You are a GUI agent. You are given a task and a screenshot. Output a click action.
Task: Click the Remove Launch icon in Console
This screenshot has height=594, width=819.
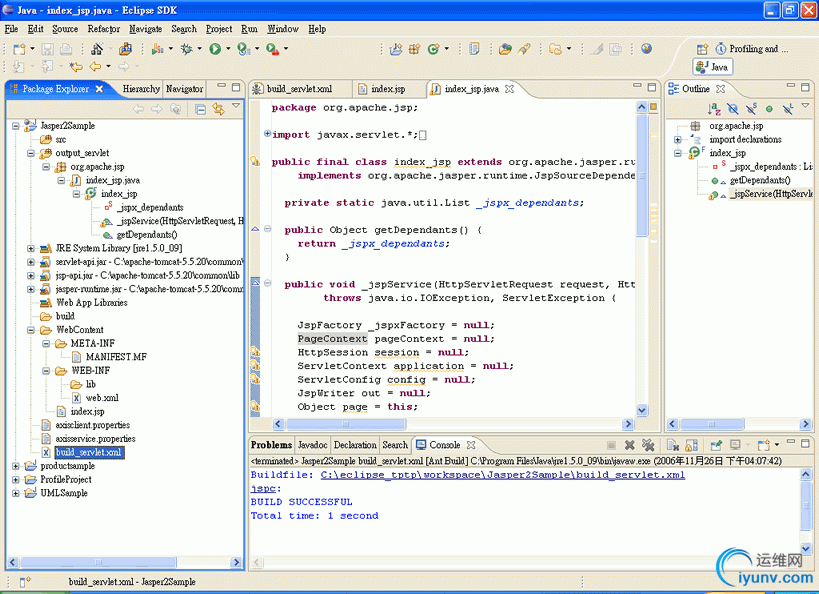tap(630, 445)
